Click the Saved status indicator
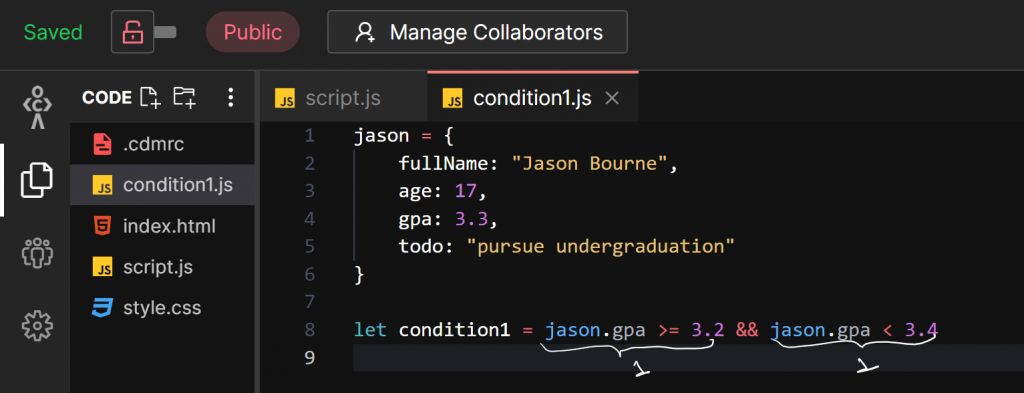The height and width of the screenshot is (393, 1024). (x=53, y=32)
